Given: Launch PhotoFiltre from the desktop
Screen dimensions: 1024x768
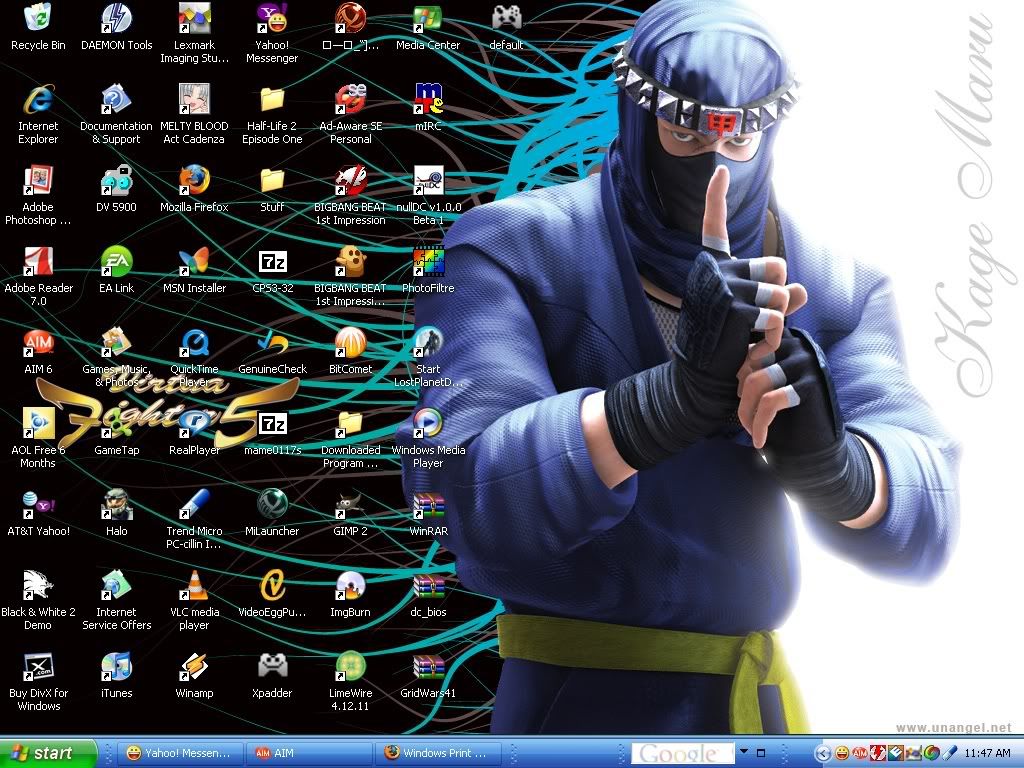Looking at the screenshot, I should tap(428, 261).
